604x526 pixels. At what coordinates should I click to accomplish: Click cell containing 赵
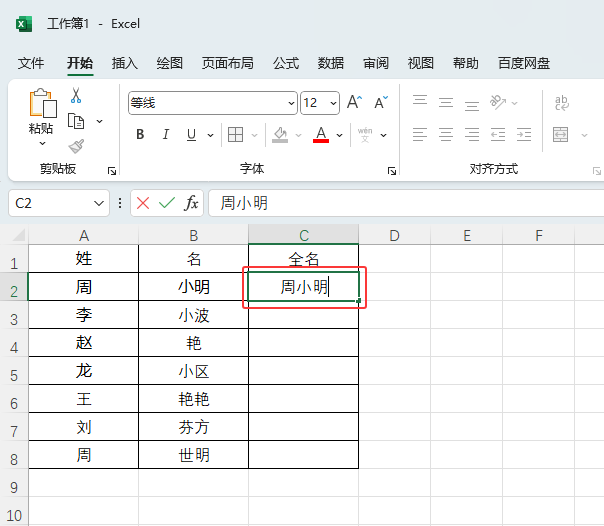[84, 343]
